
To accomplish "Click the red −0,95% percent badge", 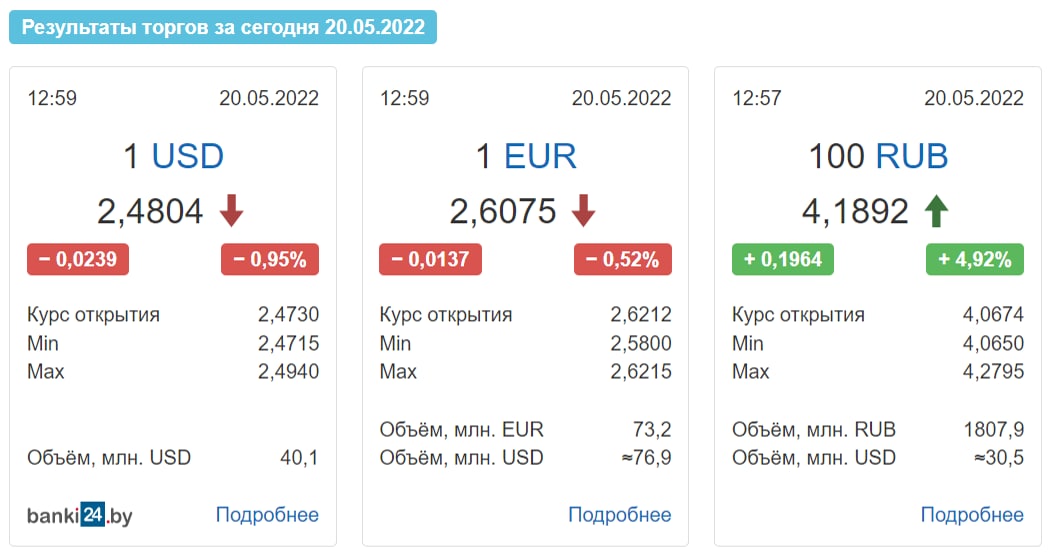I will (x=270, y=260).
